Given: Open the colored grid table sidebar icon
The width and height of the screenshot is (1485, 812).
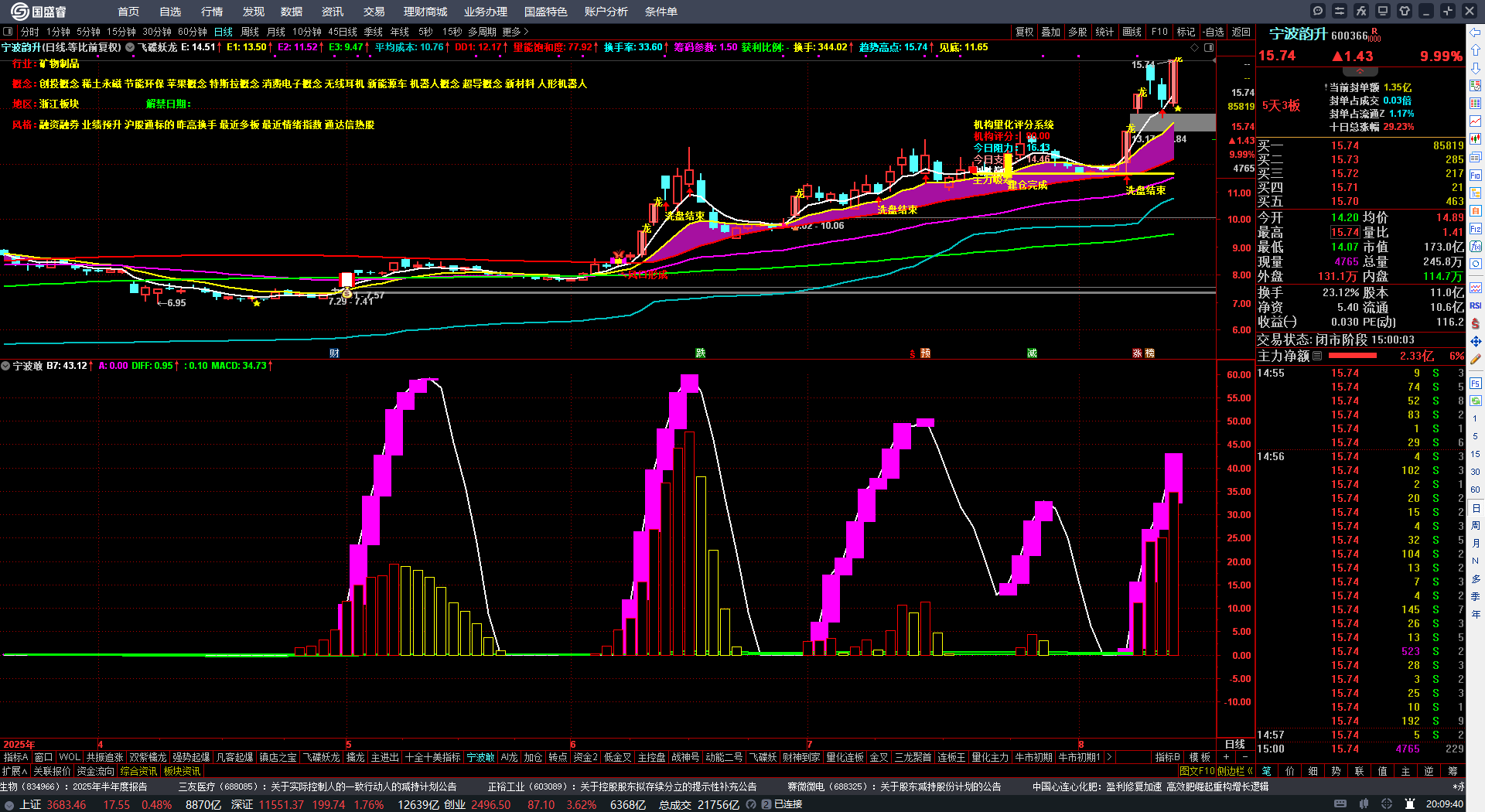Looking at the screenshot, I should pyautogui.click(x=1476, y=104).
